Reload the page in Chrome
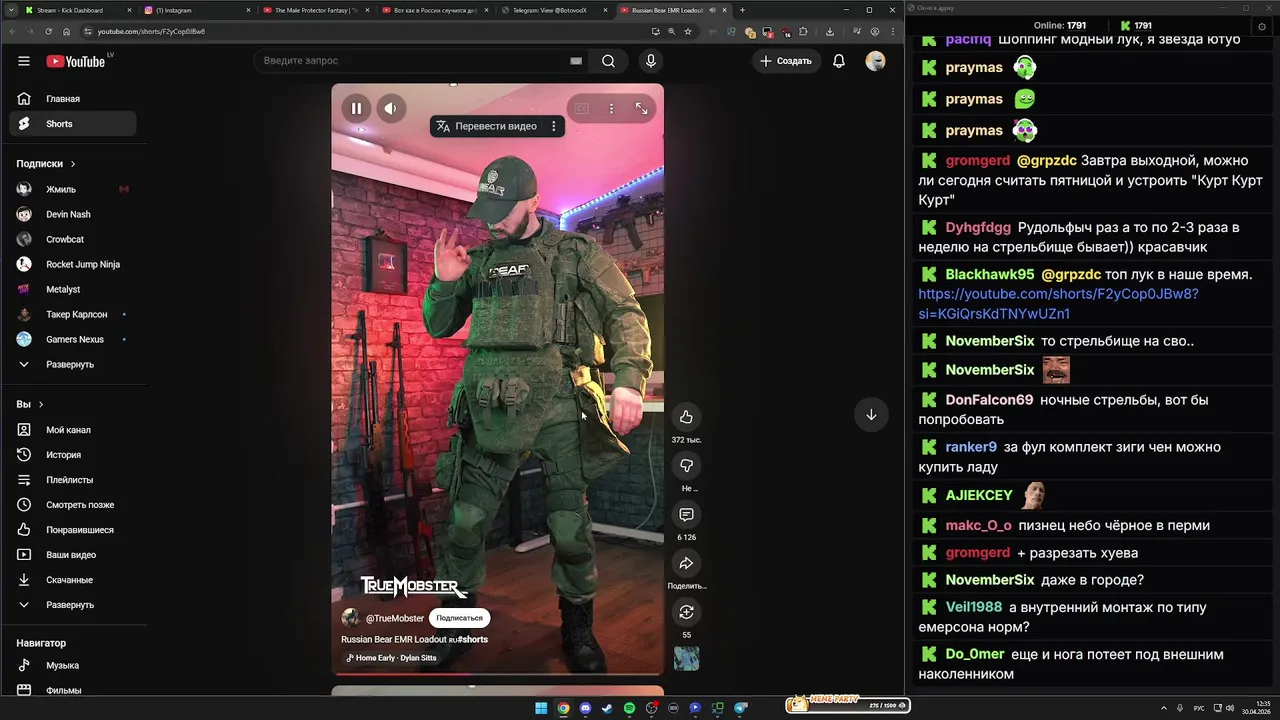Image resolution: width=1280 pixels, height=720 pixels. click(x=49, y=31)
